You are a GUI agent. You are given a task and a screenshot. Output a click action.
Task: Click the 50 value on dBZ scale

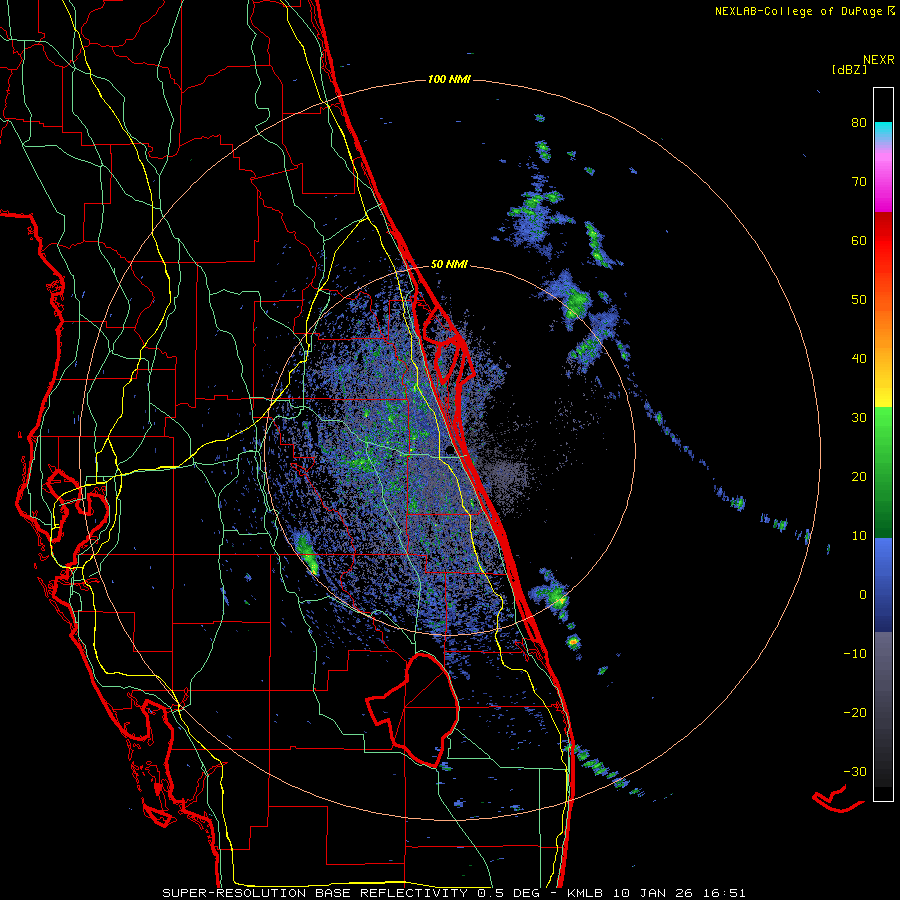(859, 300)
